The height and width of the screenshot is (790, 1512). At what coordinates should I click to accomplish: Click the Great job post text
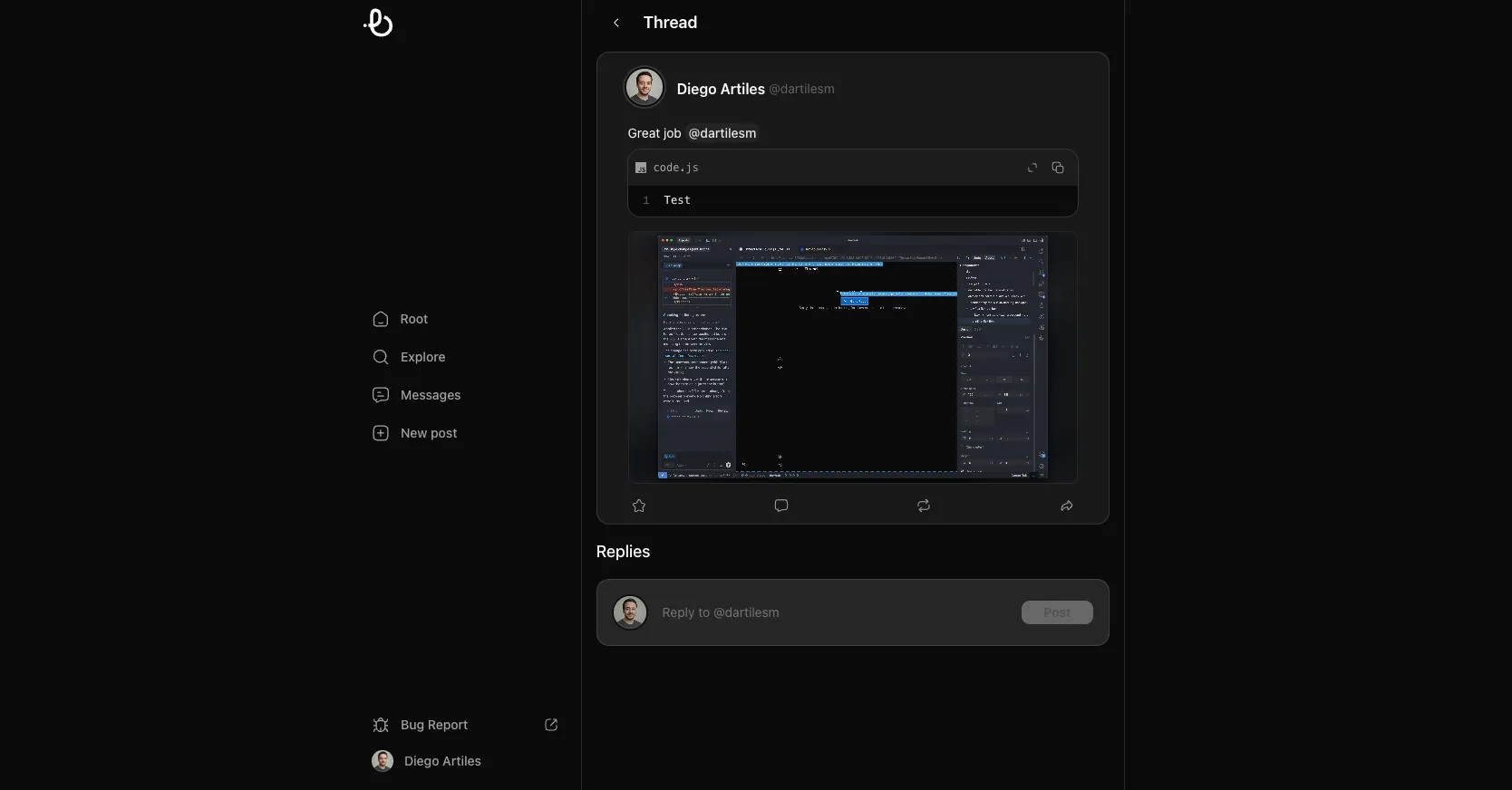tap(654, 133)
